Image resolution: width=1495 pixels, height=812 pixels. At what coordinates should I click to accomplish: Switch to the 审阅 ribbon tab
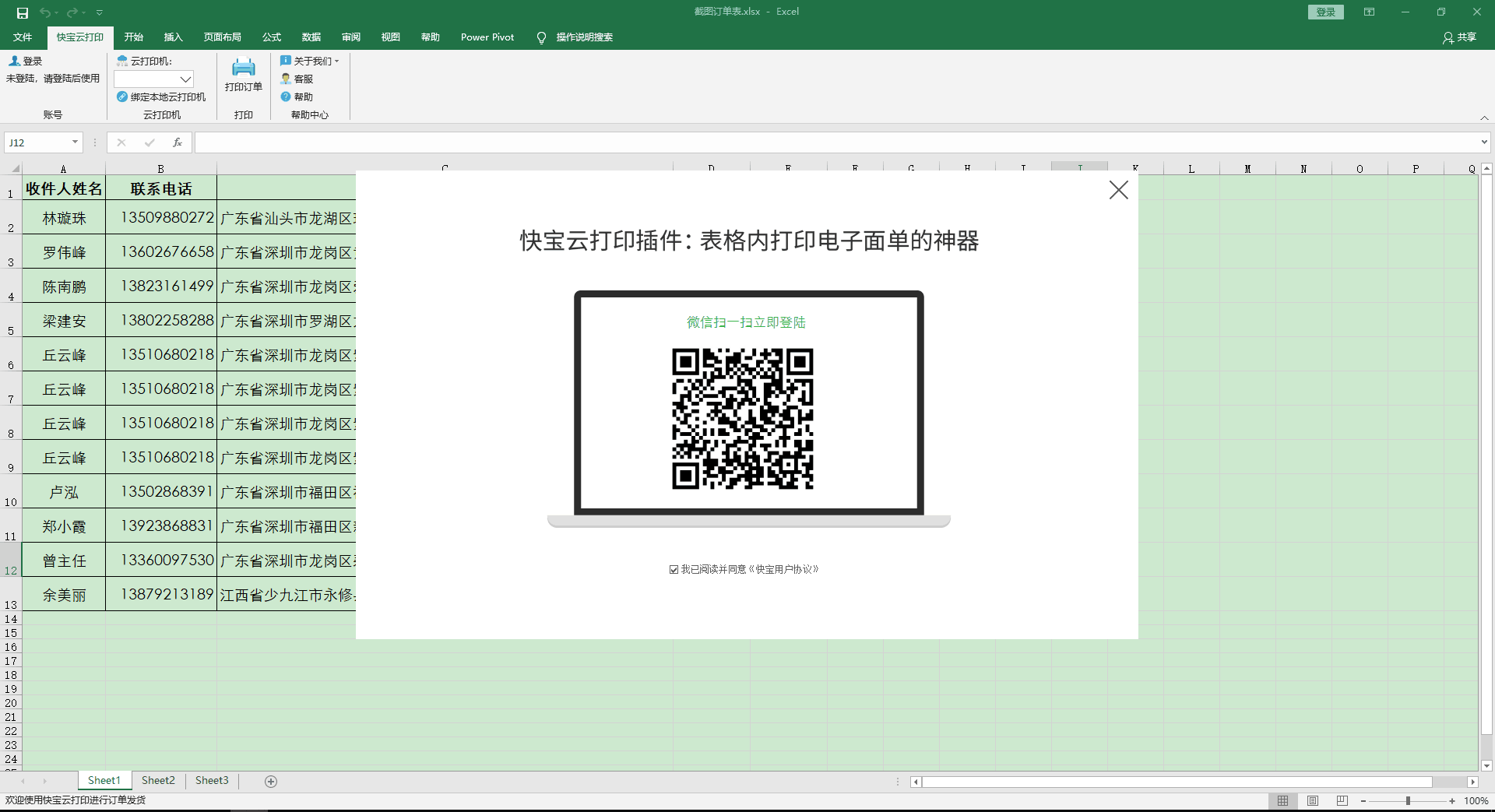[351, 37]
